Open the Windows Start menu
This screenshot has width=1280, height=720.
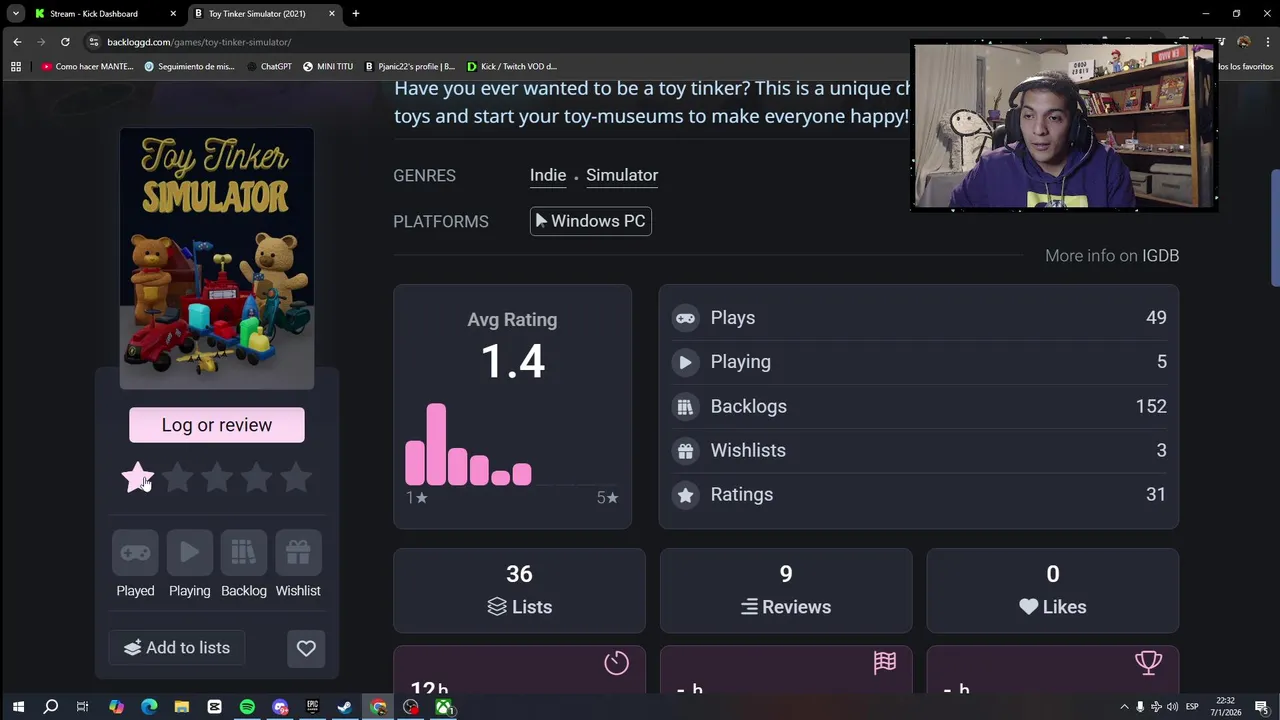(18, 707)
